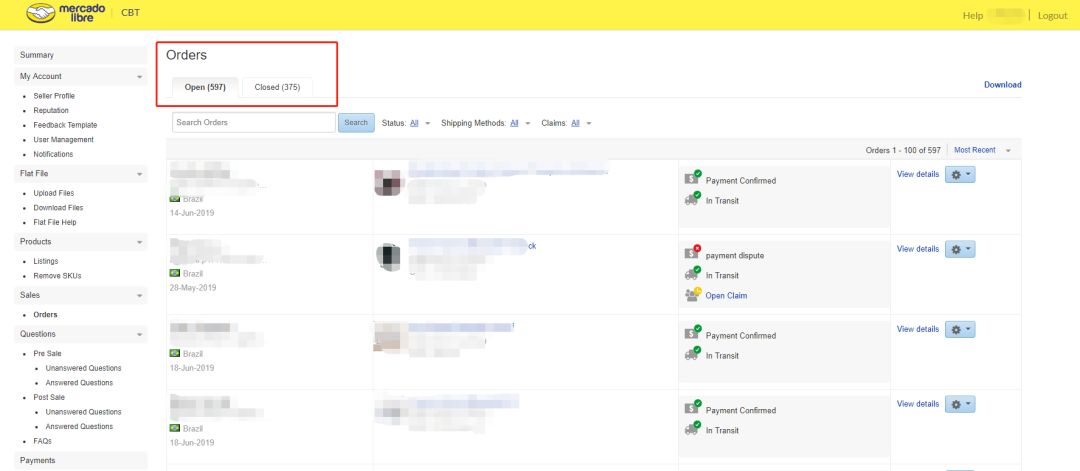Viewport: 1080px width, 471px height.
Task: Go to Seller Profile
Action: click(54, 96)
